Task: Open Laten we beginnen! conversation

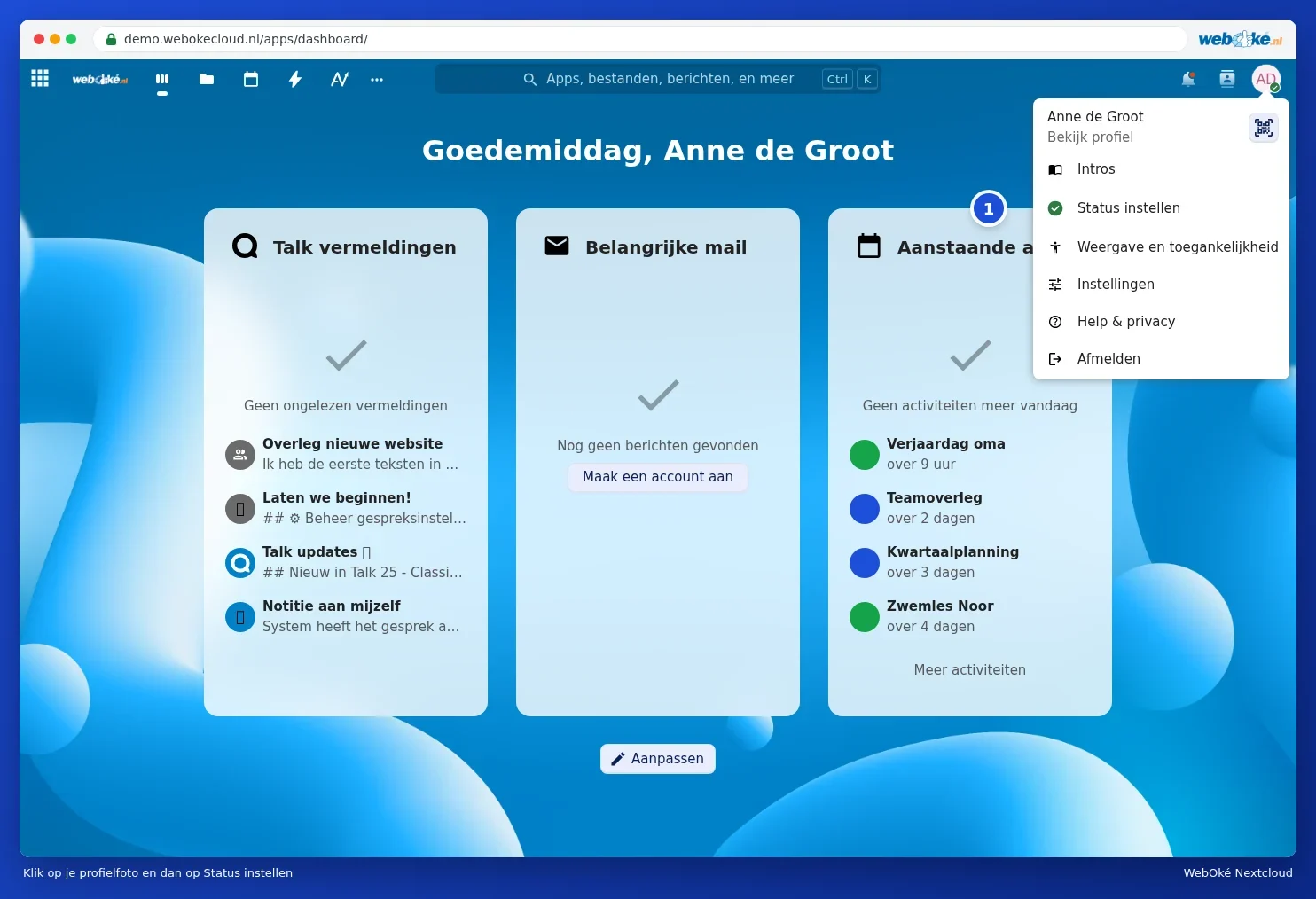Action: pyautogui.click(x=346, y=508)
